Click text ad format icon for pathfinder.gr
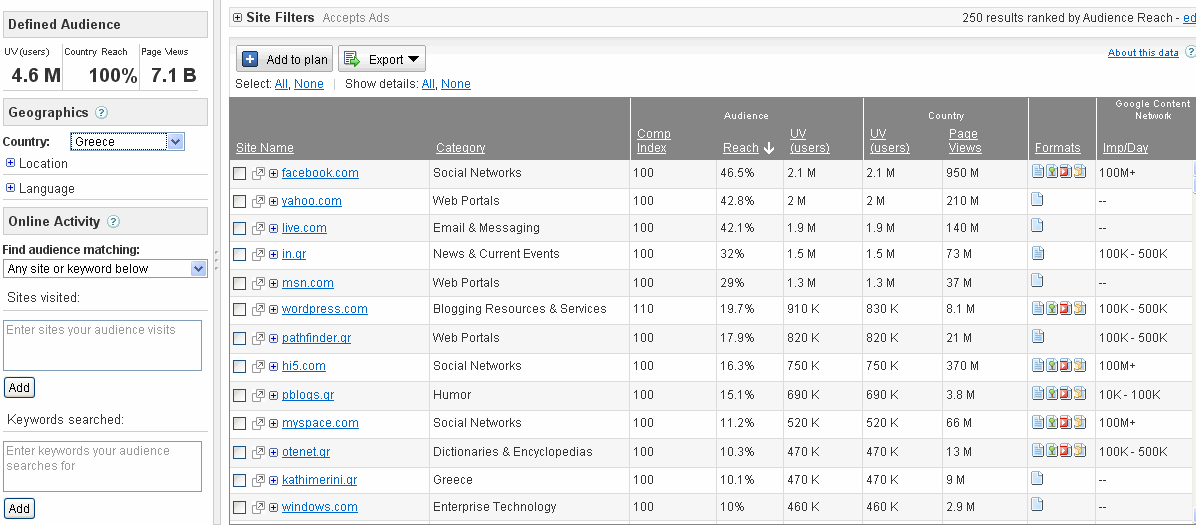Screen dimensions: 1196x525 [x=1037, y=337]
